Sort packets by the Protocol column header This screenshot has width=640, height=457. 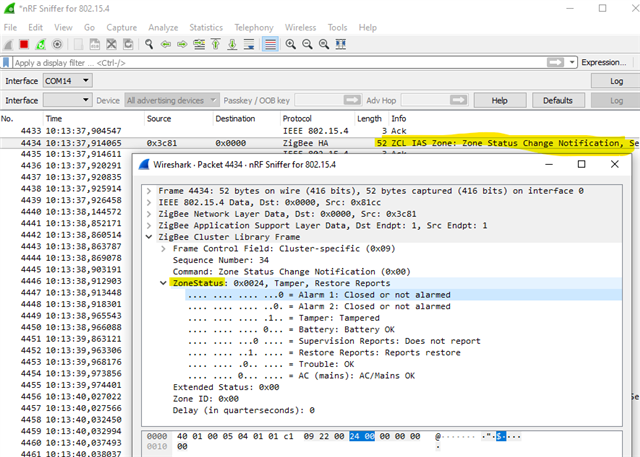click(x=317, y=119)
